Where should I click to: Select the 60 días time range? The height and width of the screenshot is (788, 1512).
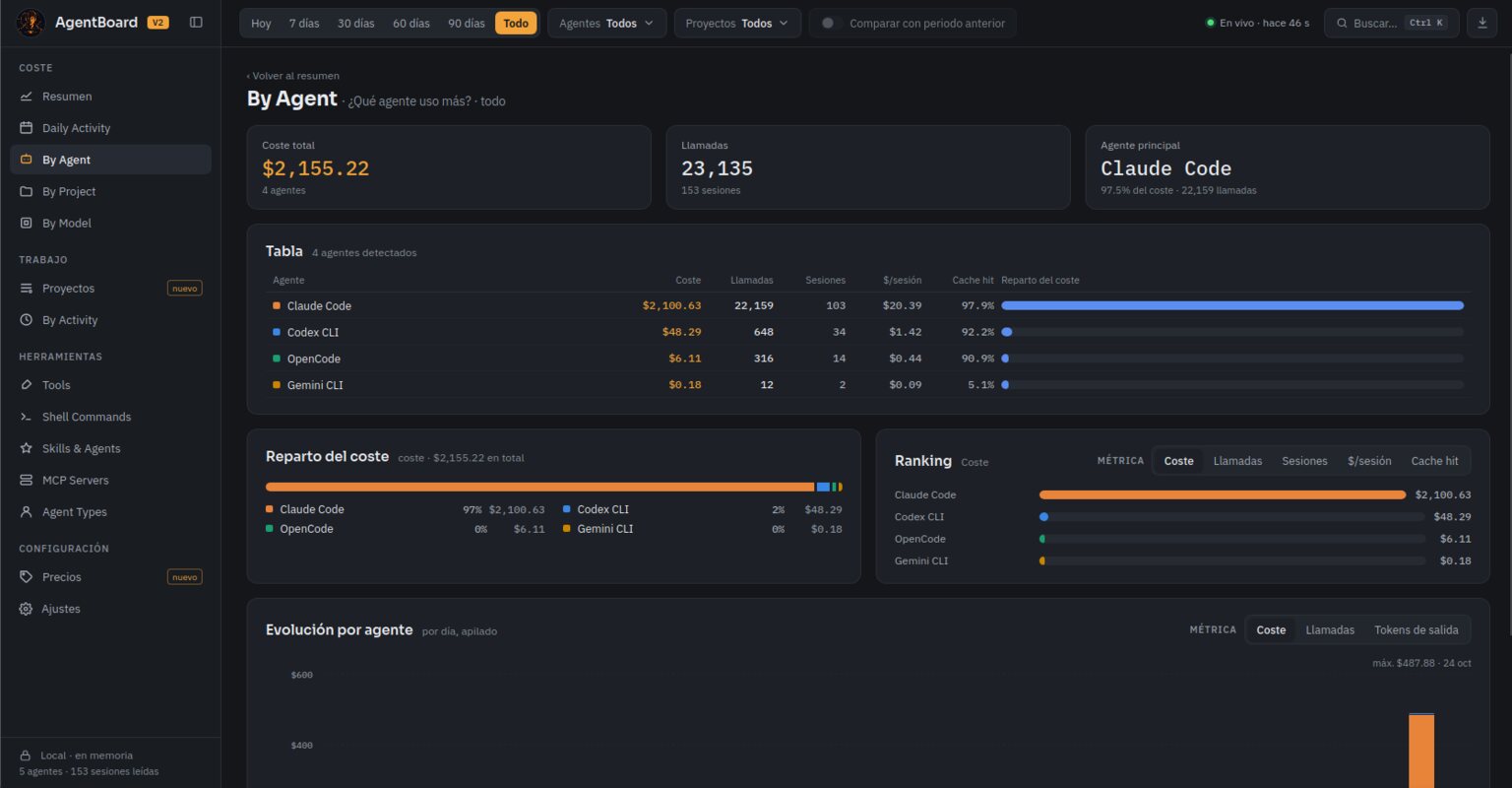pyautogui.click(x=411, y=23)
